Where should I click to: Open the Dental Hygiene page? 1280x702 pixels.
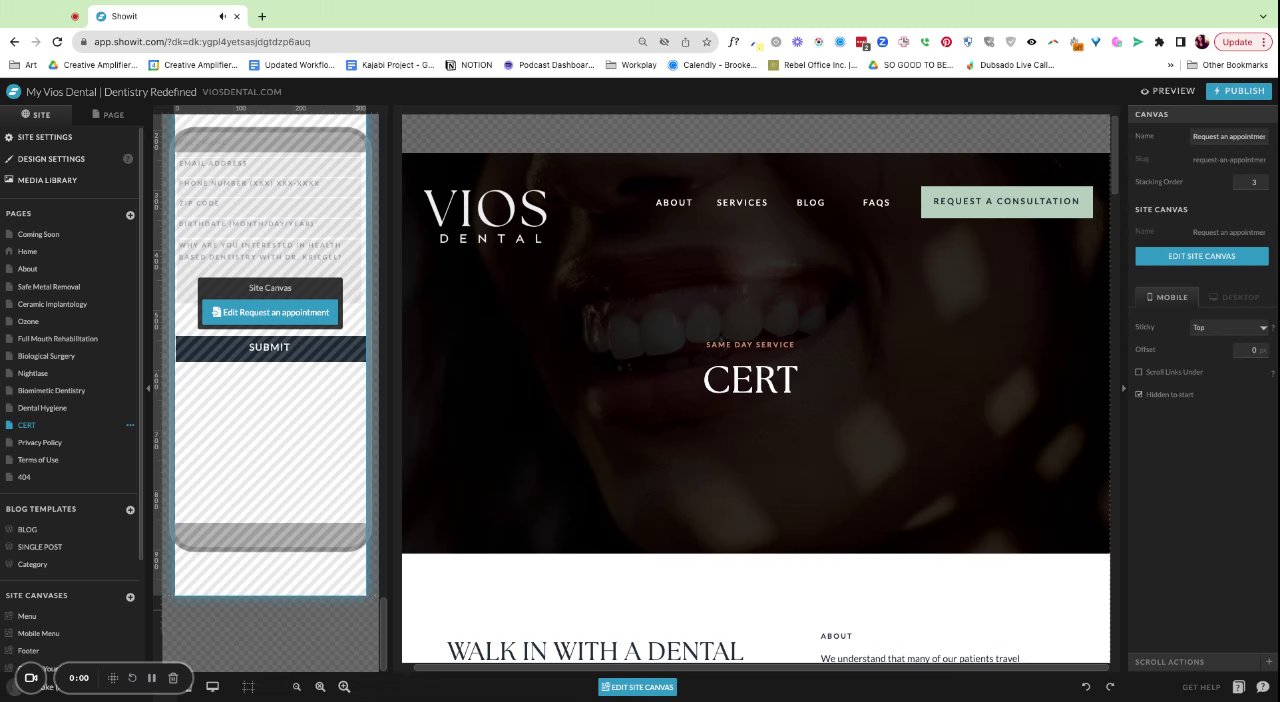click(x=42, y=408)
